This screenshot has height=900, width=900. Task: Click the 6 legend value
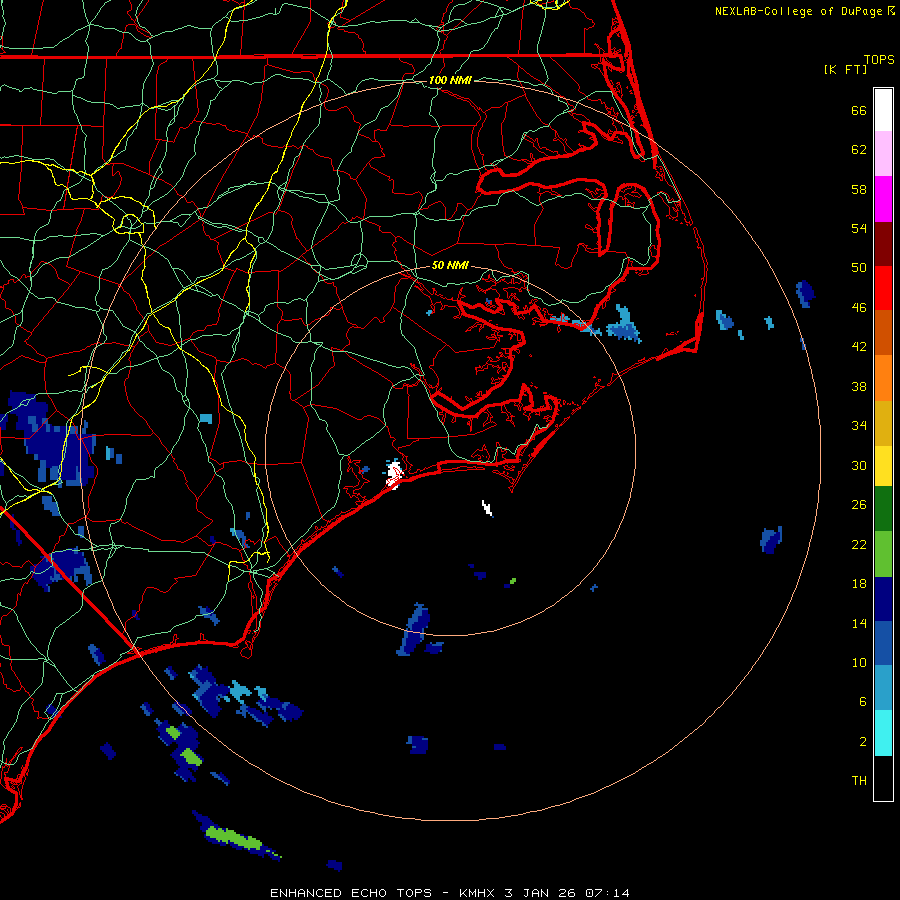863,702
